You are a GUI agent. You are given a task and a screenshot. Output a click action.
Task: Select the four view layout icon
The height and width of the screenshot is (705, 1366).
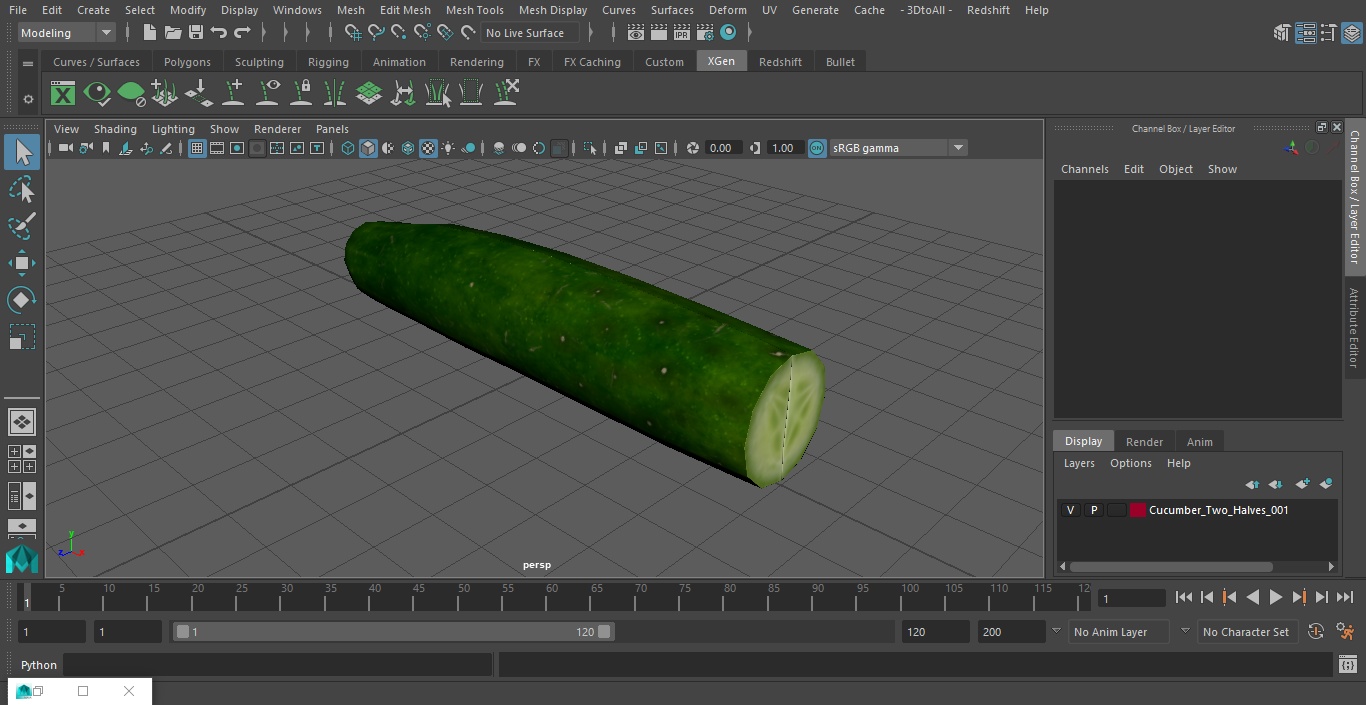(22, 459)
